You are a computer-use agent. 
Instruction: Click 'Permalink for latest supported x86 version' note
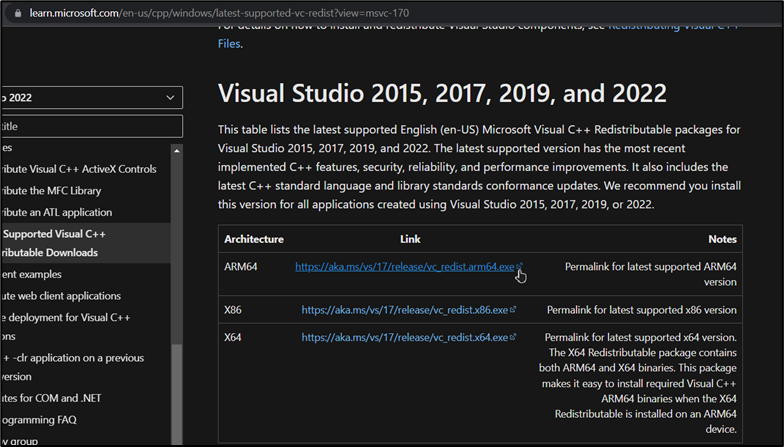(642, 310)
